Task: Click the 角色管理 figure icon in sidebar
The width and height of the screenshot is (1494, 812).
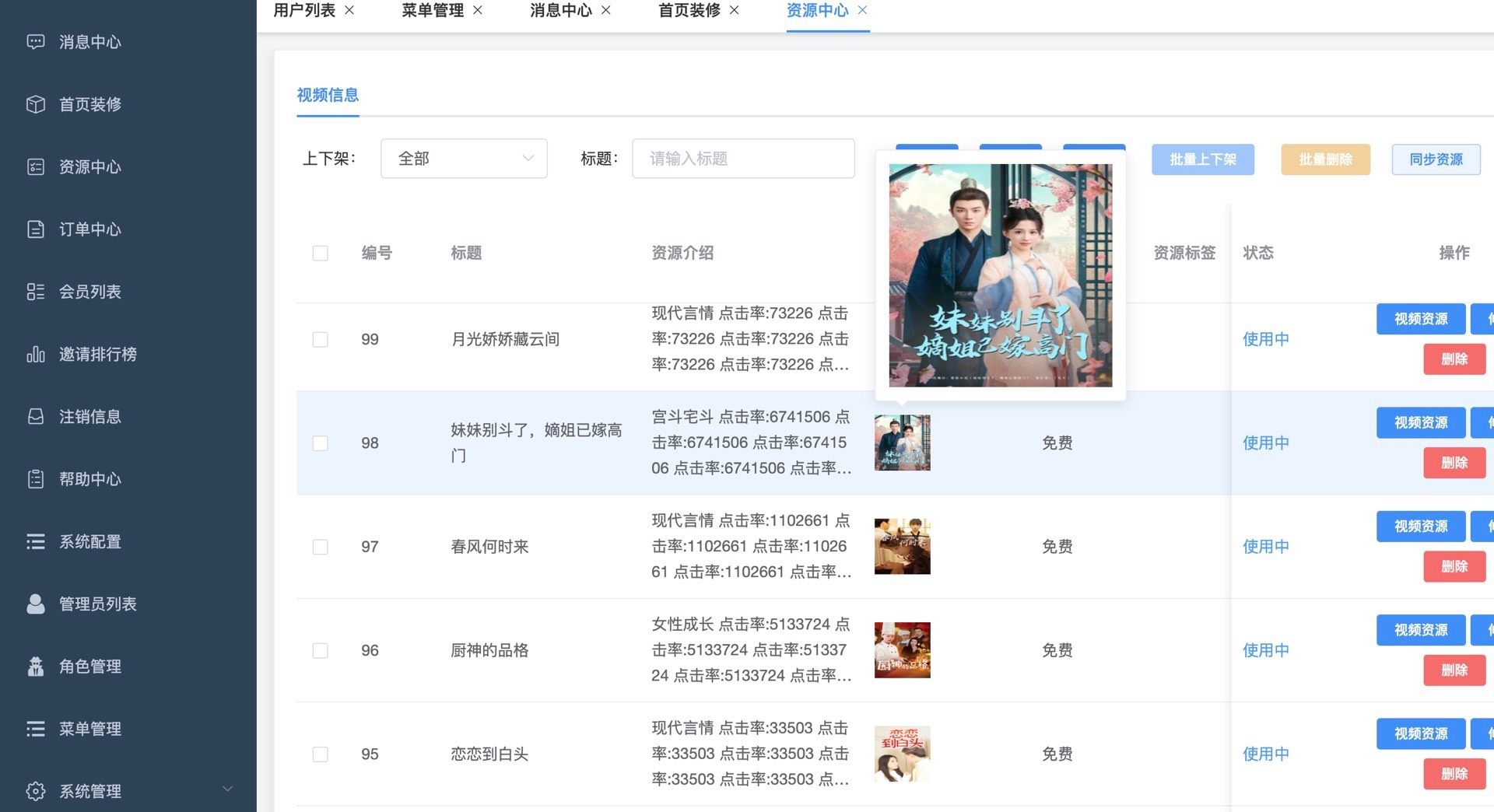Action: 36,667
